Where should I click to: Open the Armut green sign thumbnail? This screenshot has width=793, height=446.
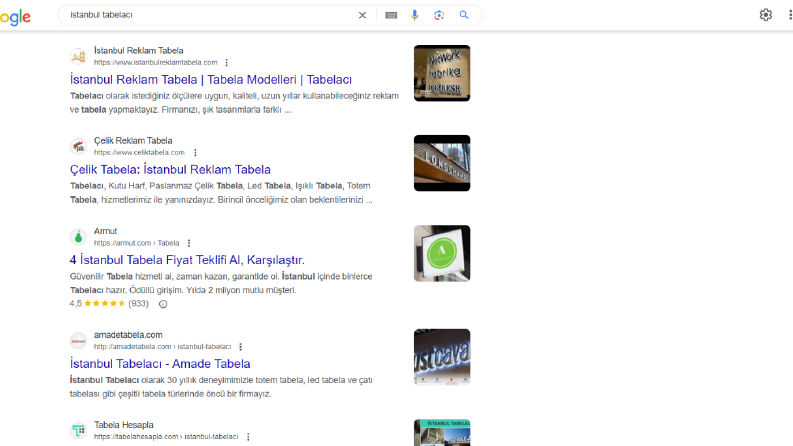tap(442, 253)
